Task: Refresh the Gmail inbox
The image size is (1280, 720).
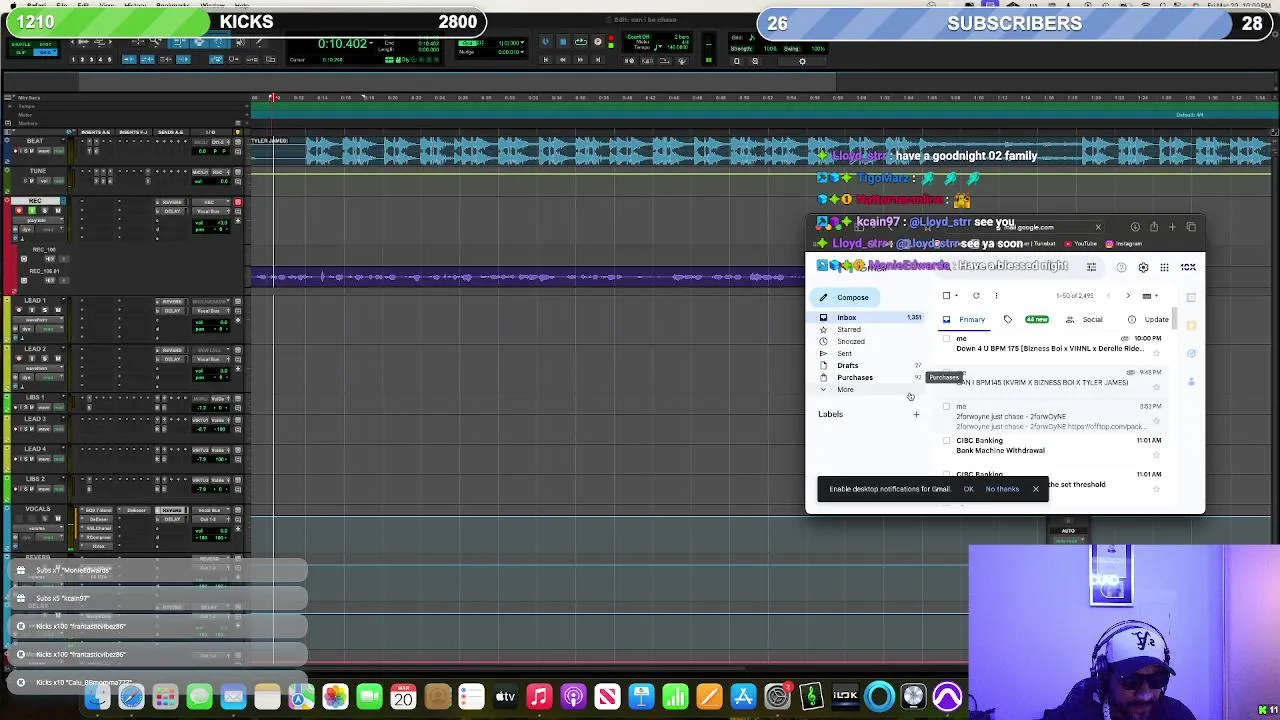Action: [976, 296]
